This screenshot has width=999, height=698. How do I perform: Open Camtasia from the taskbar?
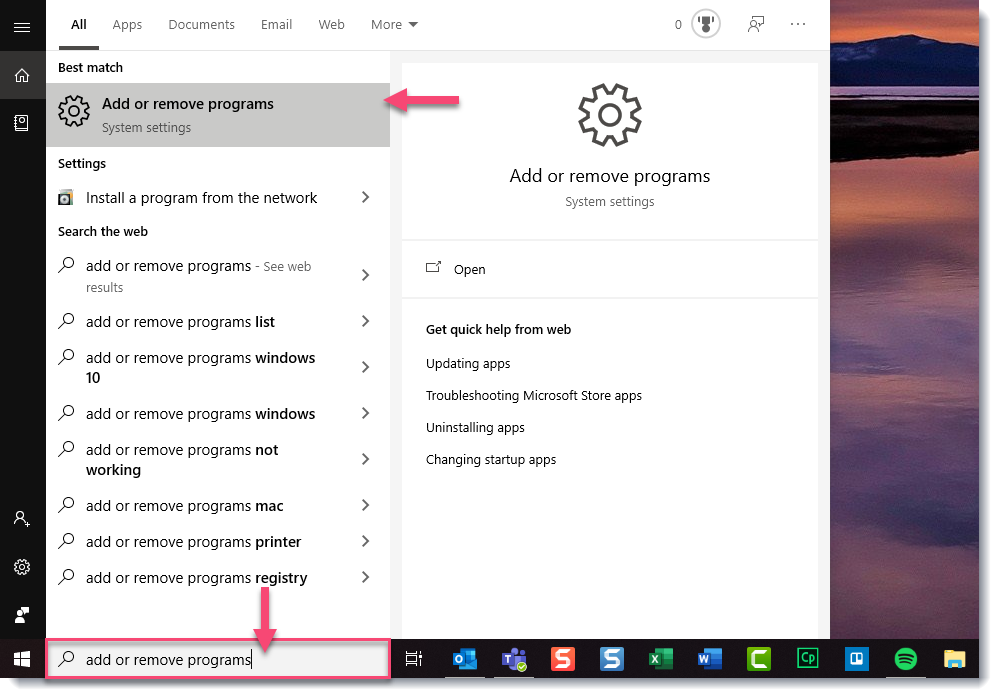pos(759,659)
